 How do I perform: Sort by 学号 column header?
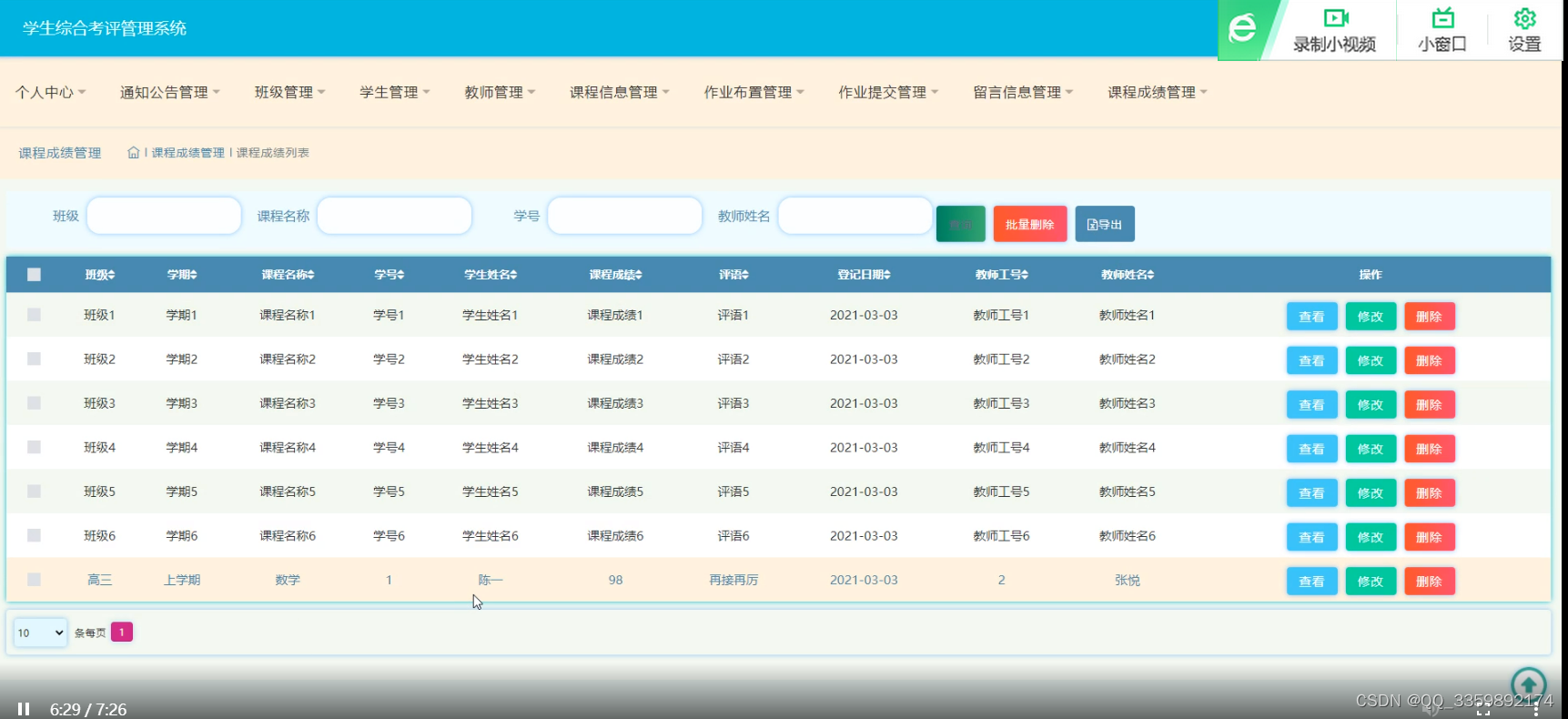click(389, 275)
